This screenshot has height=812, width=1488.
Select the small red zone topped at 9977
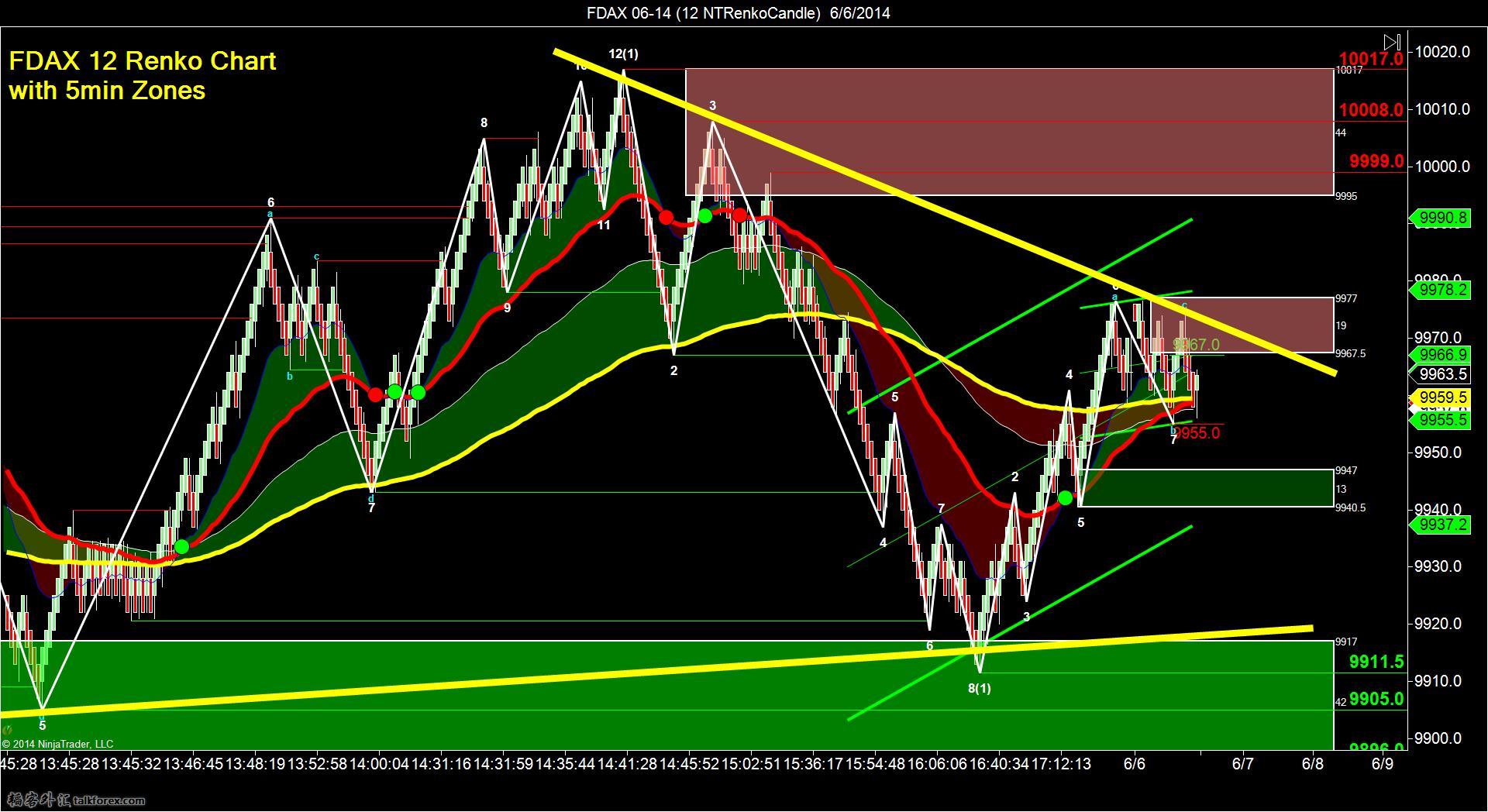point(1242,325)
